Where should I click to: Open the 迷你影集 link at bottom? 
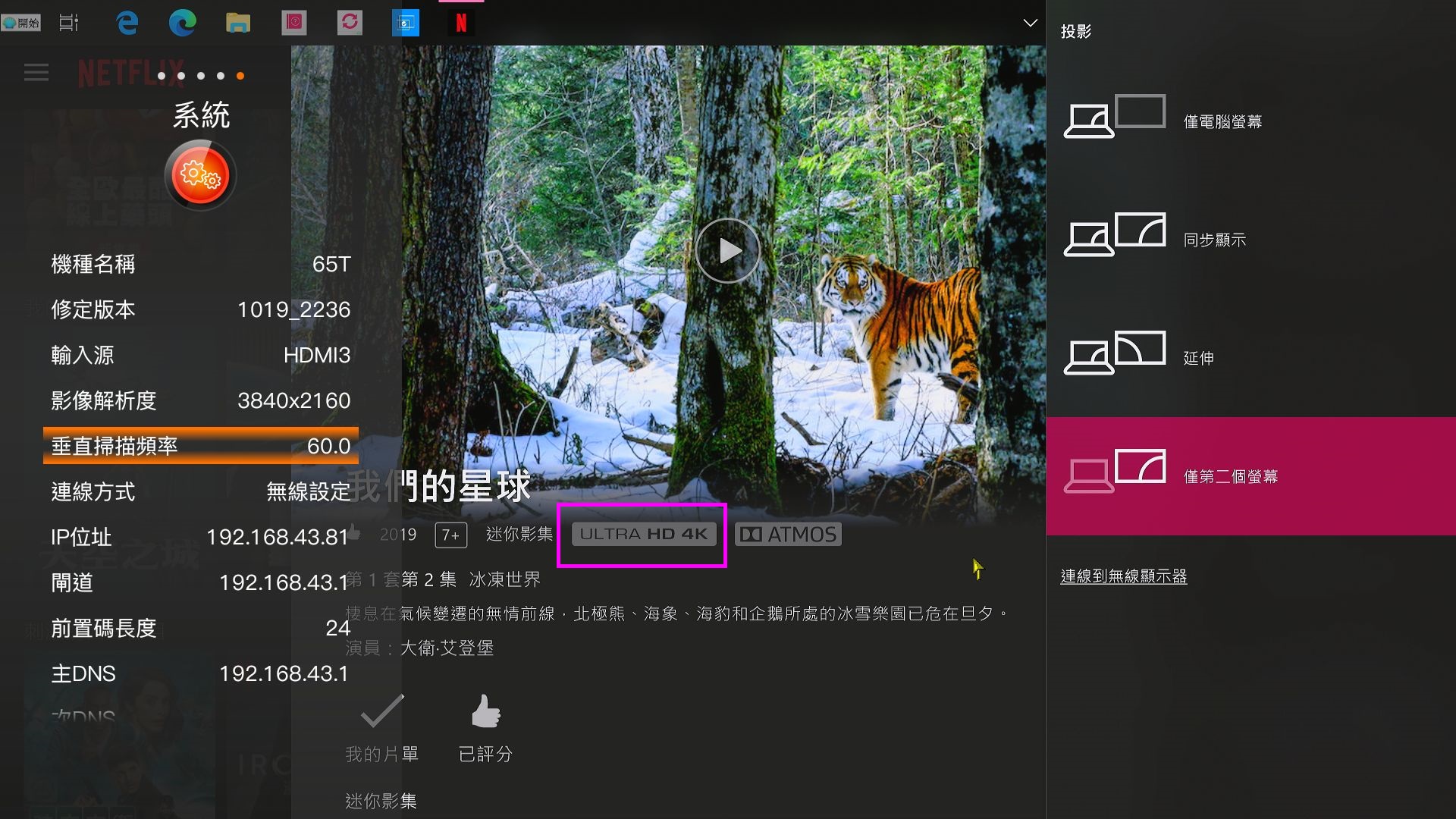pyautogui.click(x=381, y=801)
